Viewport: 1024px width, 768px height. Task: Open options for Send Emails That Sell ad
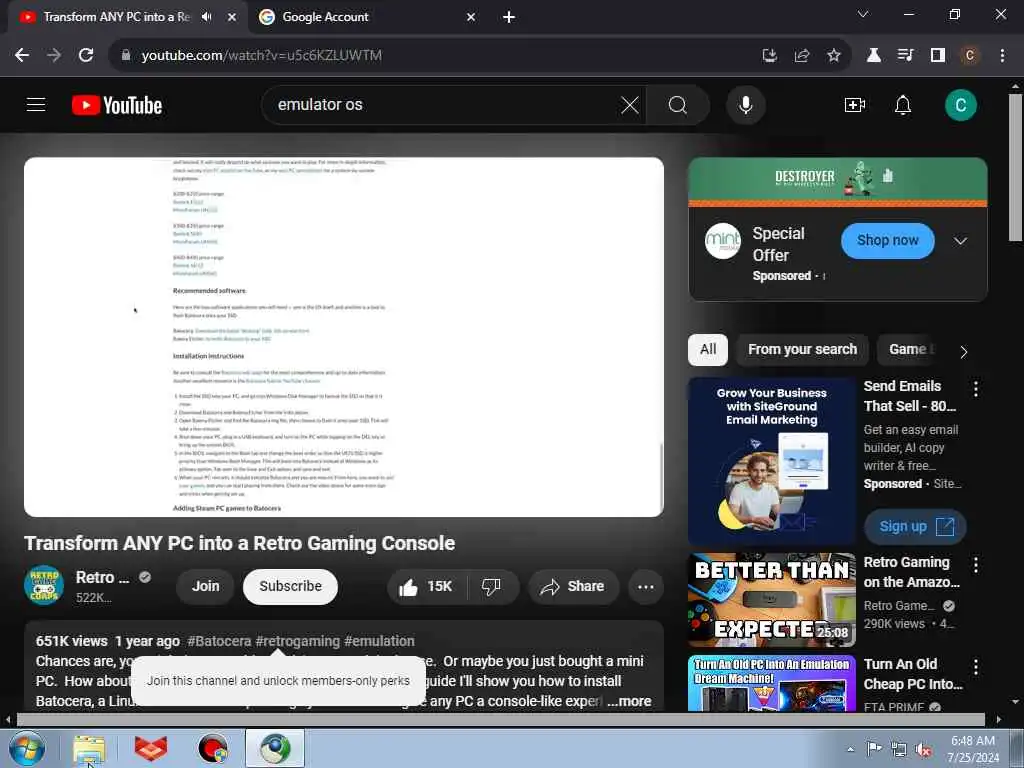click(976, 389)
